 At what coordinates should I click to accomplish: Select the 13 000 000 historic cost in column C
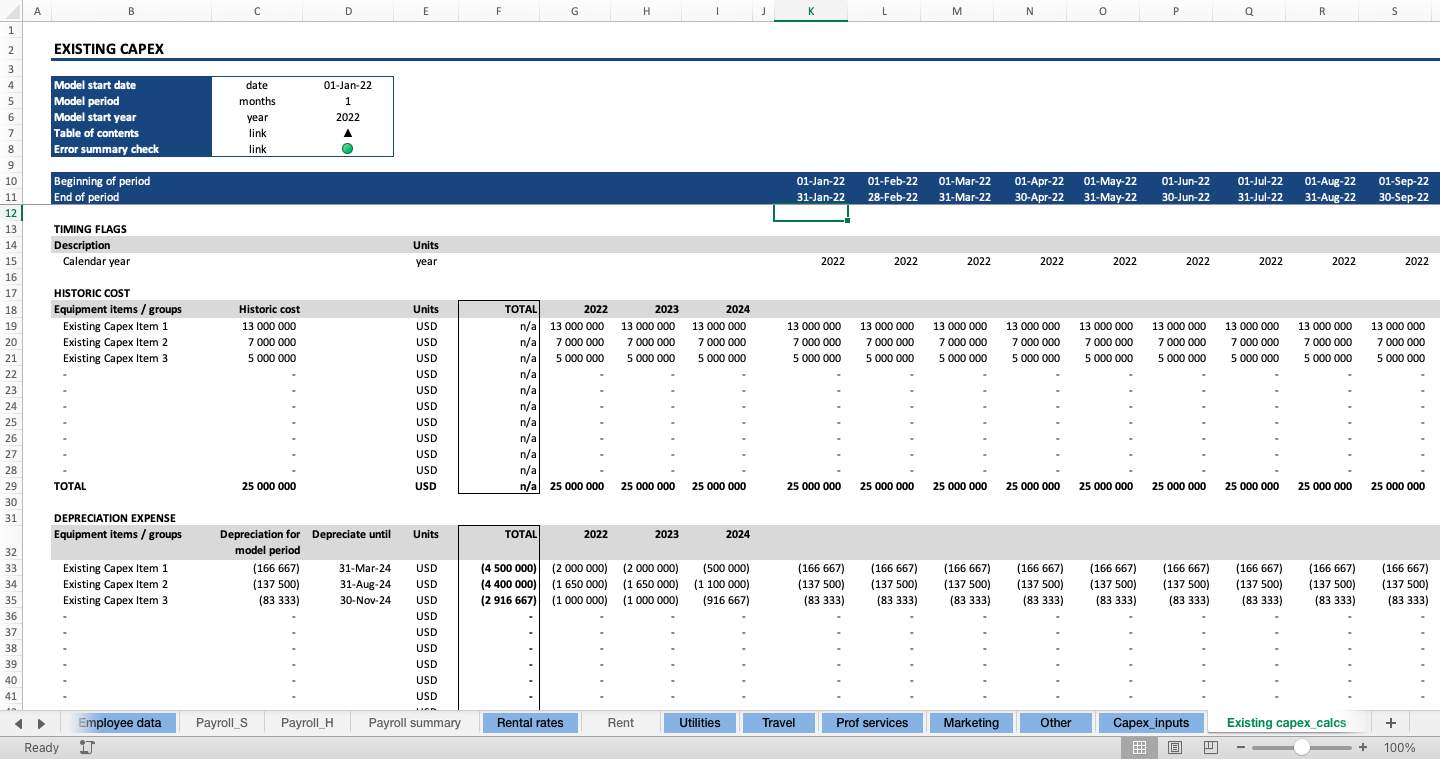point(269,326)
